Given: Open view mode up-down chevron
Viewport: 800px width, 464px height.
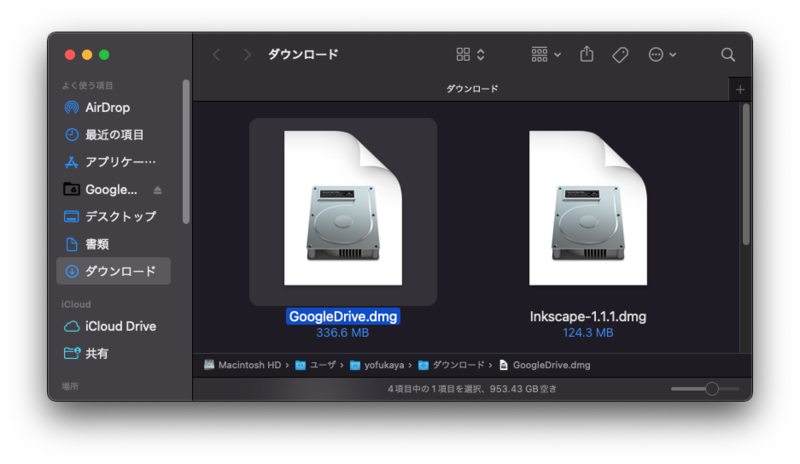Looking at the screenshot, I should click(481, 55).
